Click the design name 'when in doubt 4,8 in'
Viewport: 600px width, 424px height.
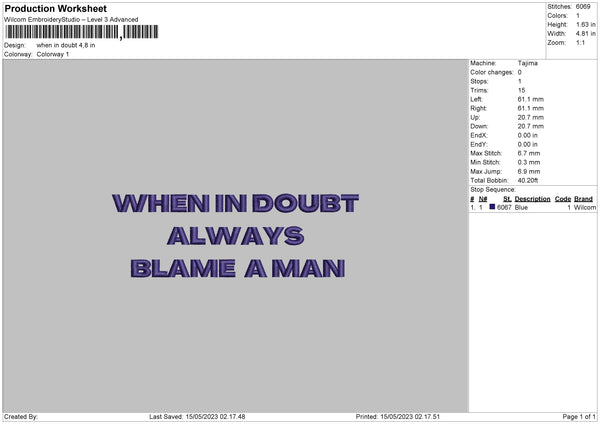pos(66,45)
